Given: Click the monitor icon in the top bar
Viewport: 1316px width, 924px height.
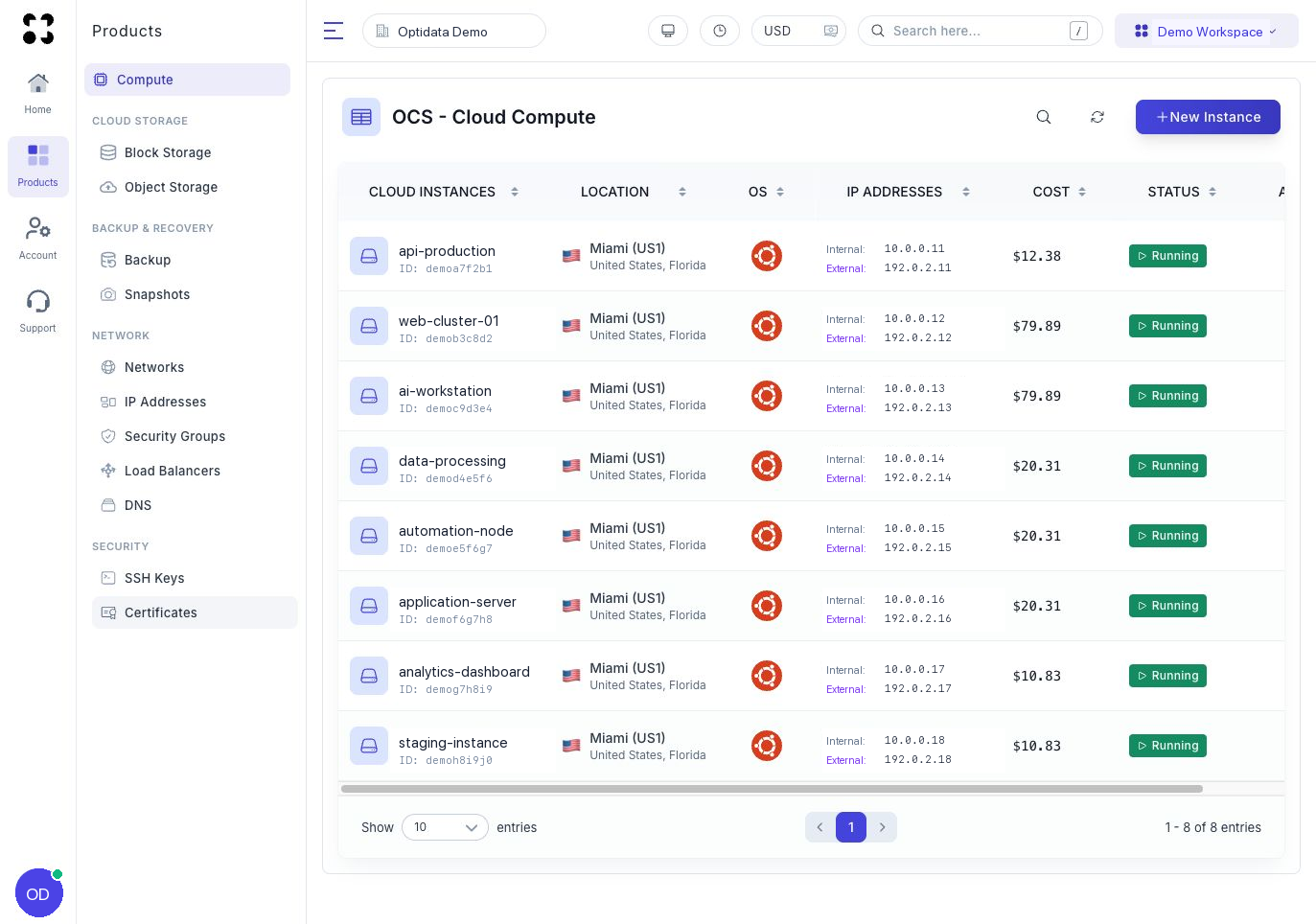Looking at the screenshot, I should [668, 31].
